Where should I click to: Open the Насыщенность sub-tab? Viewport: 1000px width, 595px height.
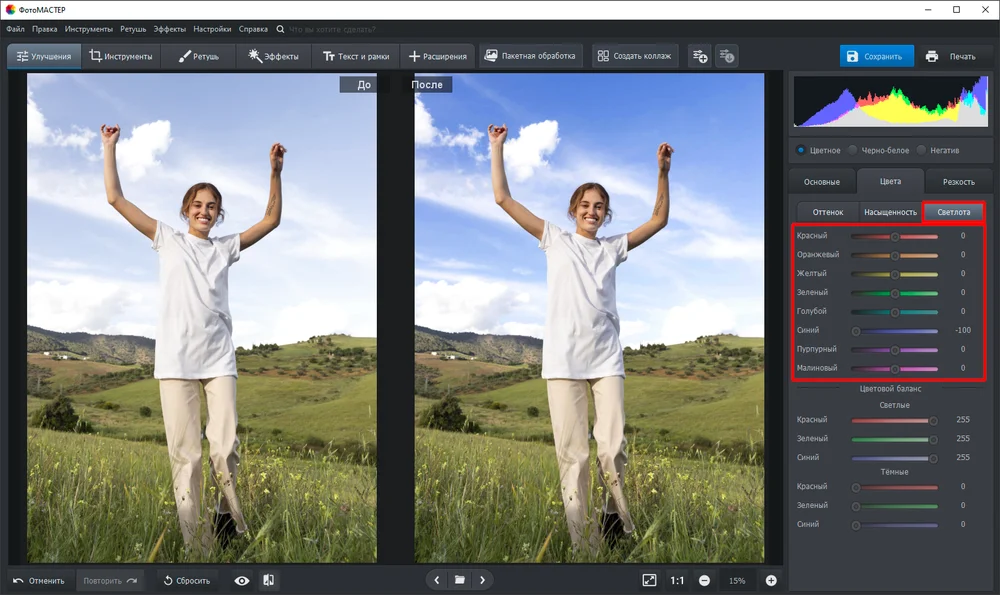pos(890,212)
